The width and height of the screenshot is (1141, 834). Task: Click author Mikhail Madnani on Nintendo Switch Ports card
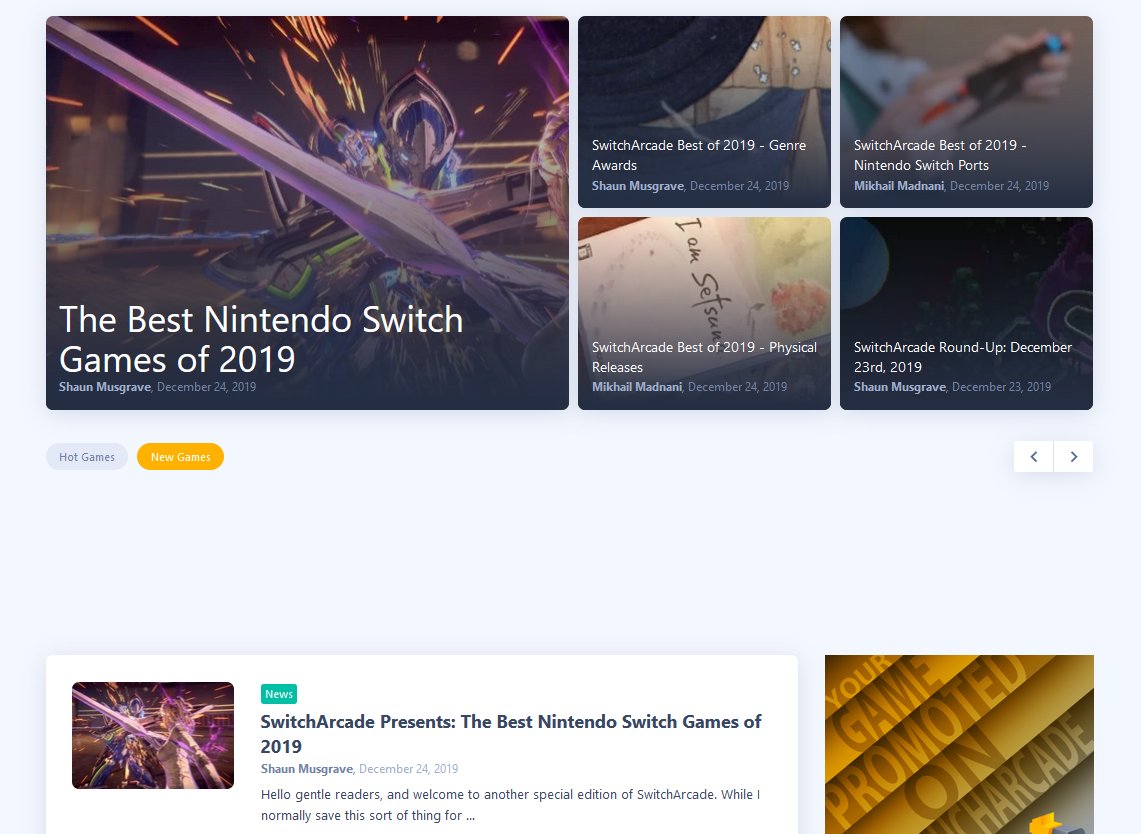(899, 186)
